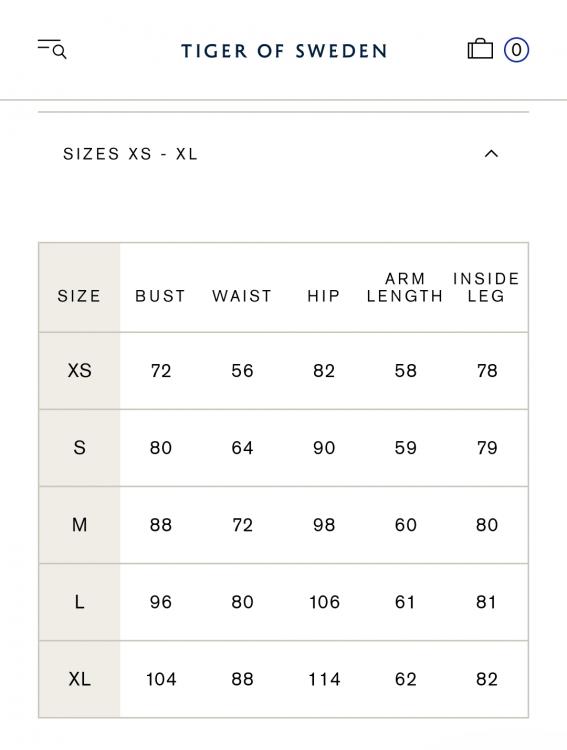Click the SIZES XS - XL heading
This screenshot has height=750, width=567.
click(130, 154)
